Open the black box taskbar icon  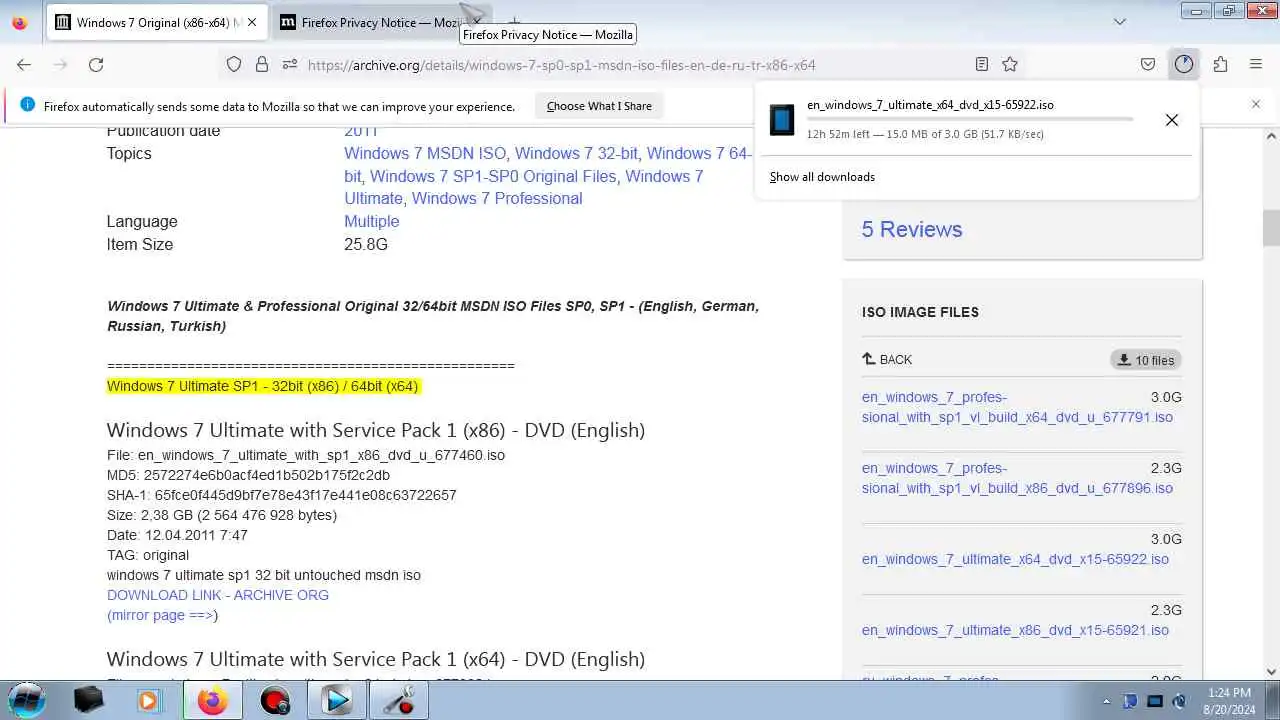[88, 700]
